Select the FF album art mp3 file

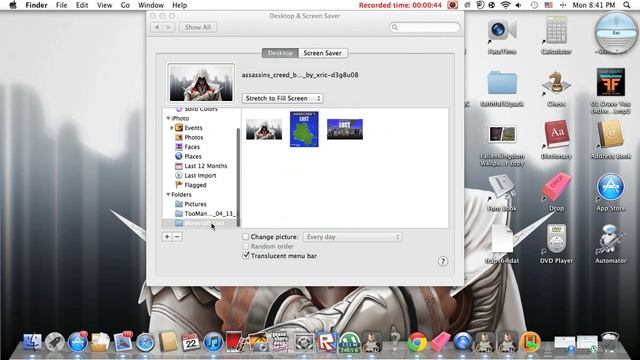tap(611, 82)
